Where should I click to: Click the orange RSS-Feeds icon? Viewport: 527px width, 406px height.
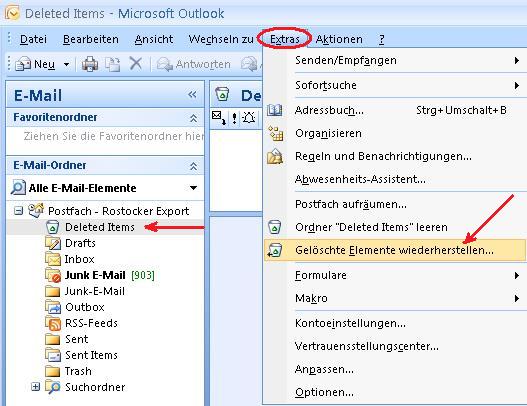point(53,323)
